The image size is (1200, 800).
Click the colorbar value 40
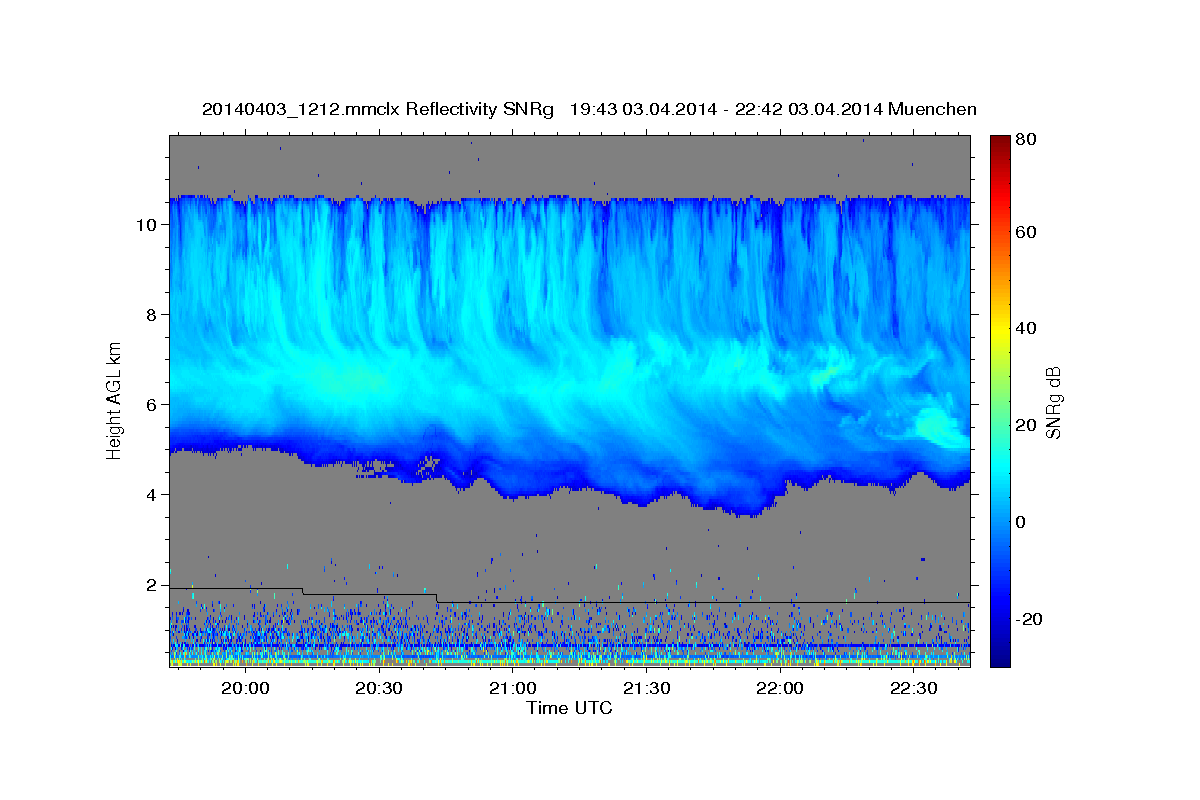tap(1028, 328)
